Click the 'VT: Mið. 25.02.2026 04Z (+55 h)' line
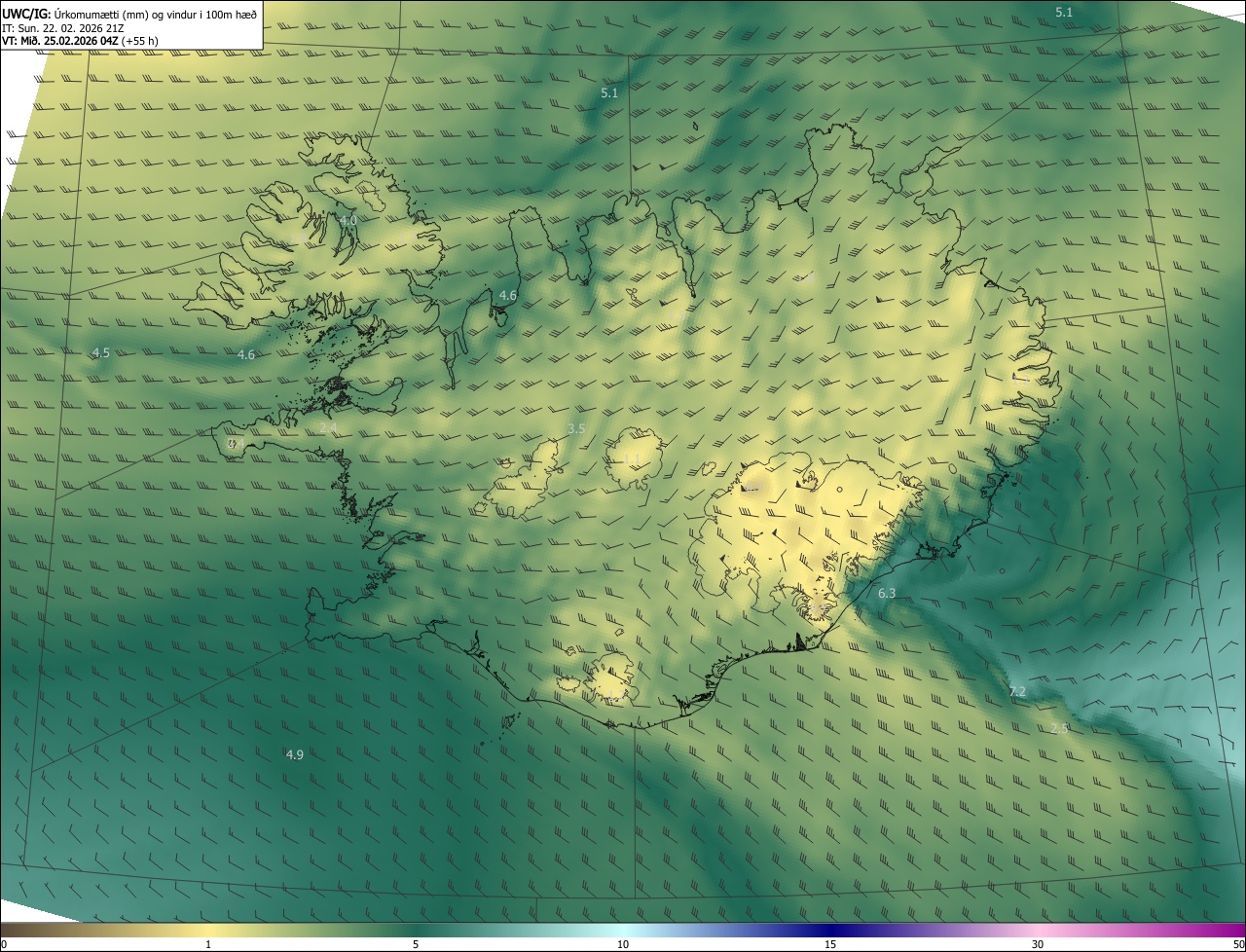Viewport: 1246px width, 952px height. coord(80,41)
